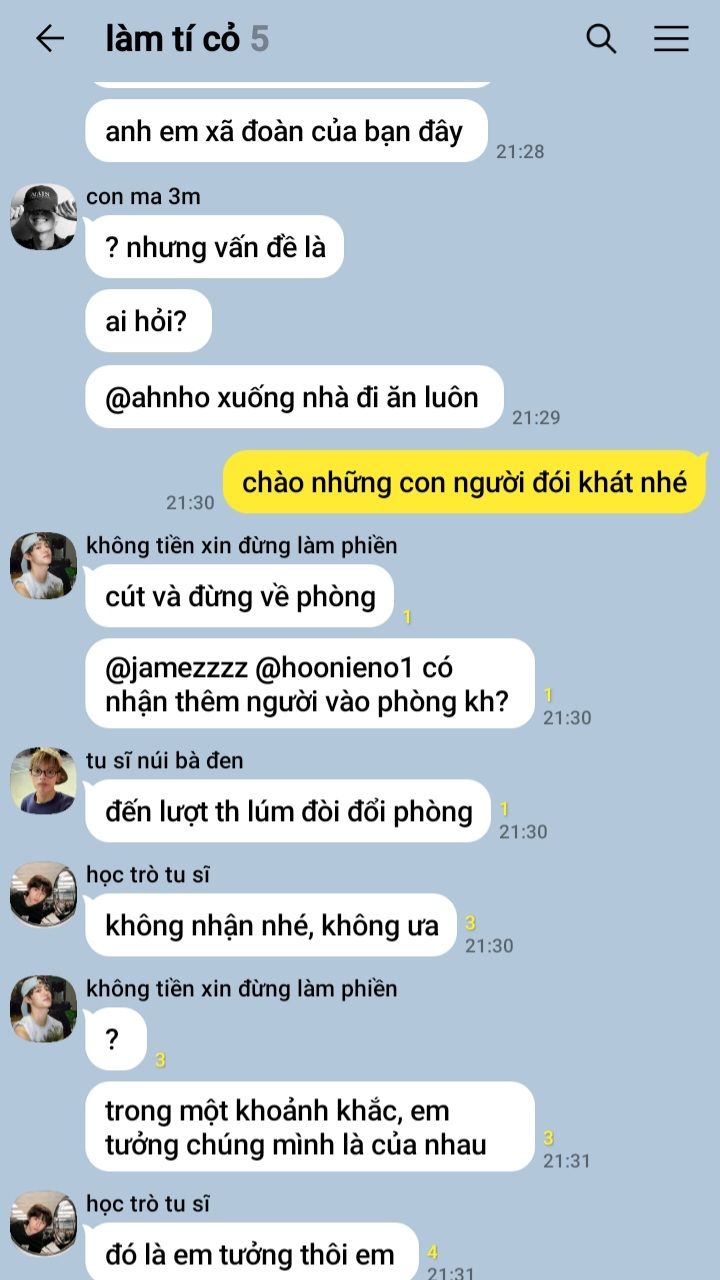The height and width of the screenshot is (1280, 720).
Task: Tap sender name con ma 3m
Action: pos(143,196)
